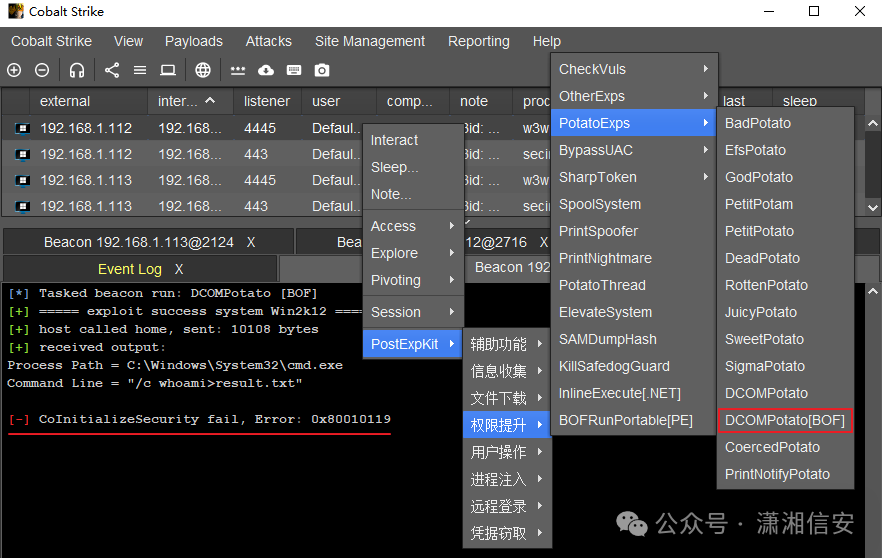882x558 pixels.
Task: Expand the 辅助功能 submenu
Action: (x=507, y=344)
